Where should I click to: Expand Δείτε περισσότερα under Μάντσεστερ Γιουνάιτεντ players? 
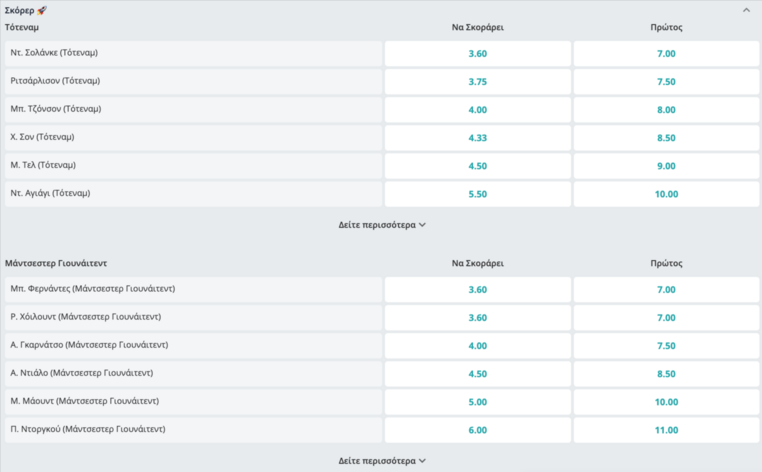point(382,461)
